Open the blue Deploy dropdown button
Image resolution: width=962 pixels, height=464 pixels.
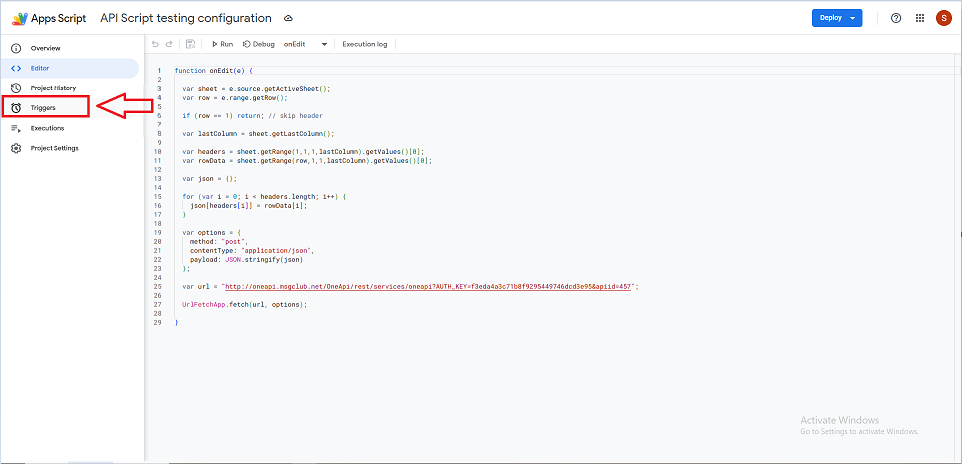point(836,18)
